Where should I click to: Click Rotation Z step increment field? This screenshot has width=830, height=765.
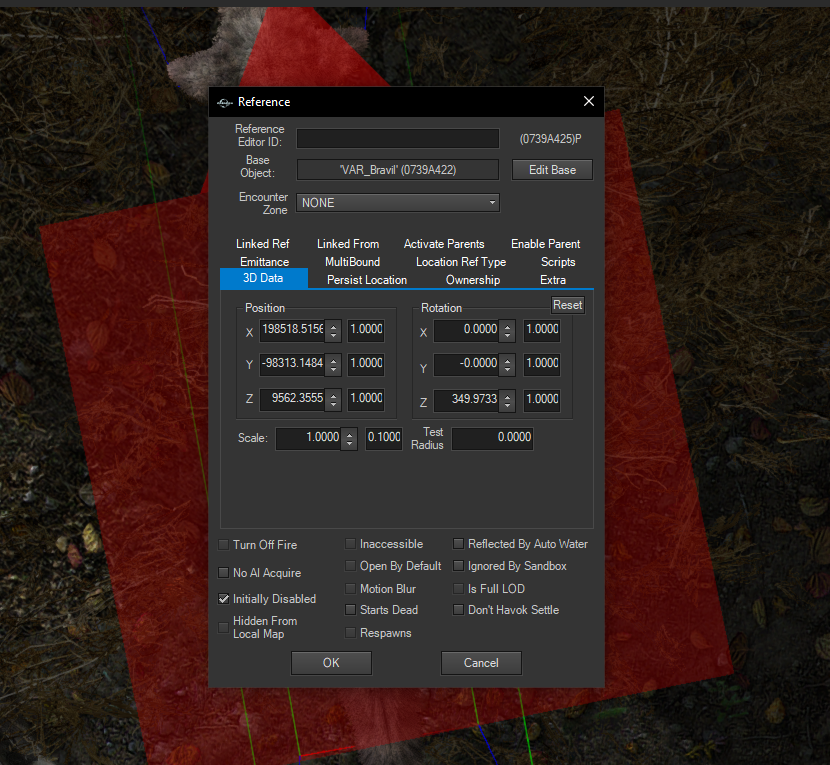[x=542, y=399]
